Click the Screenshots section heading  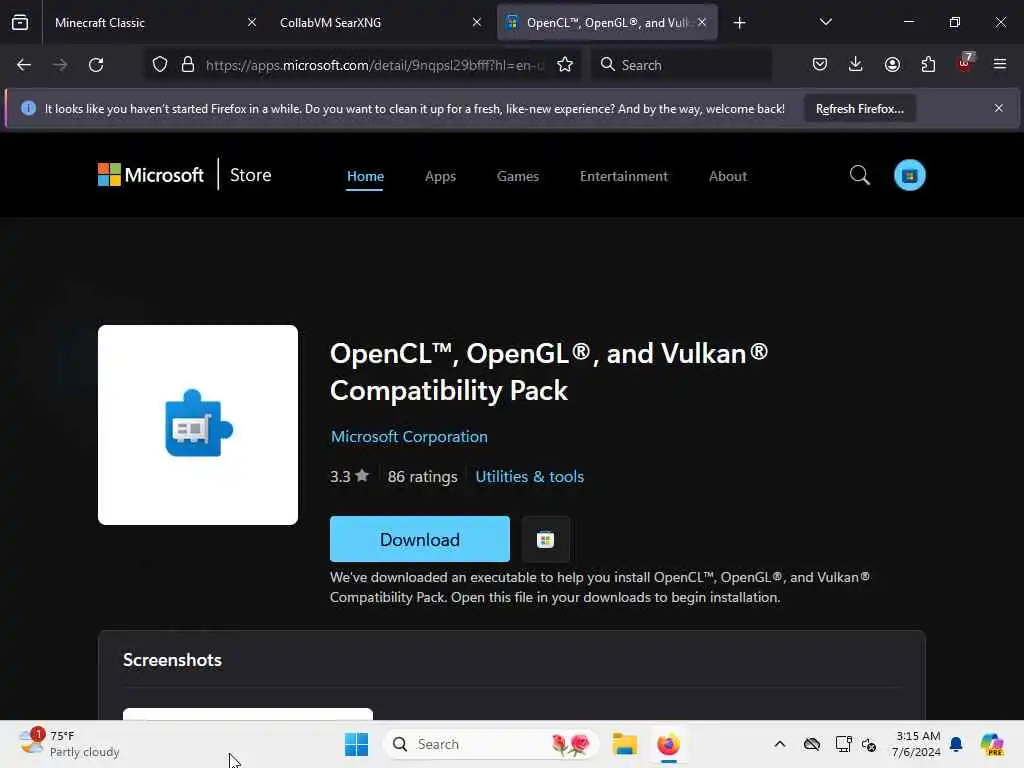pyautogui.click(x=172, y=660)
